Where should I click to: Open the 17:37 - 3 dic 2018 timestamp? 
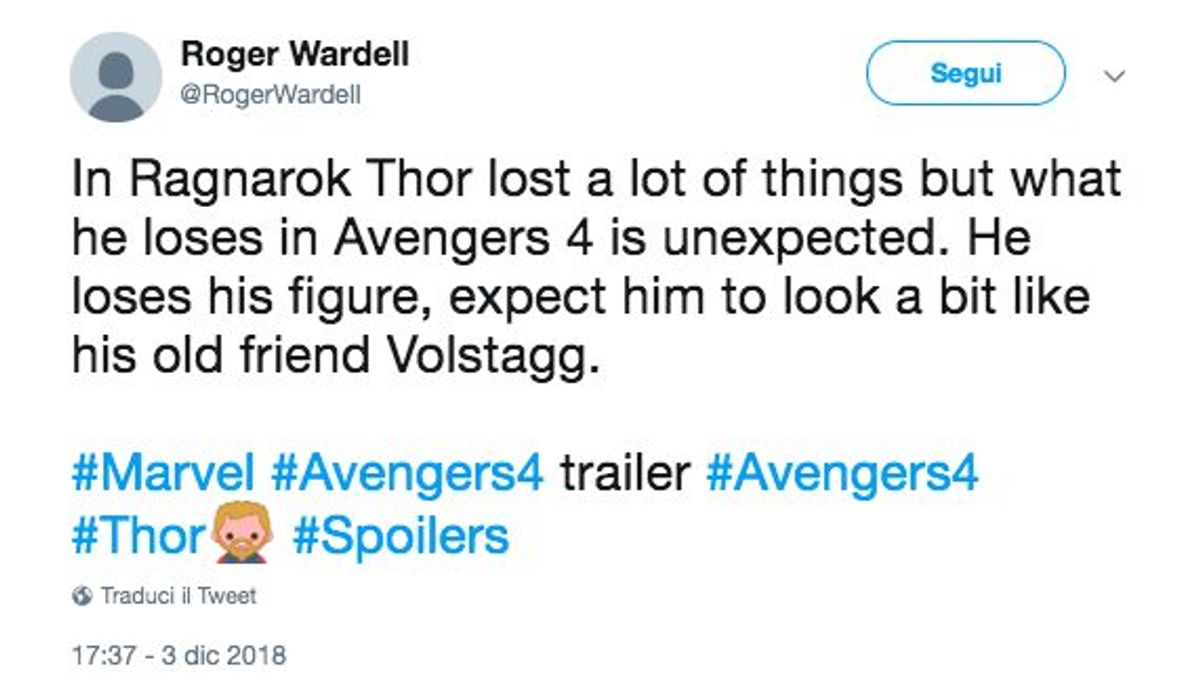(179, 657)
